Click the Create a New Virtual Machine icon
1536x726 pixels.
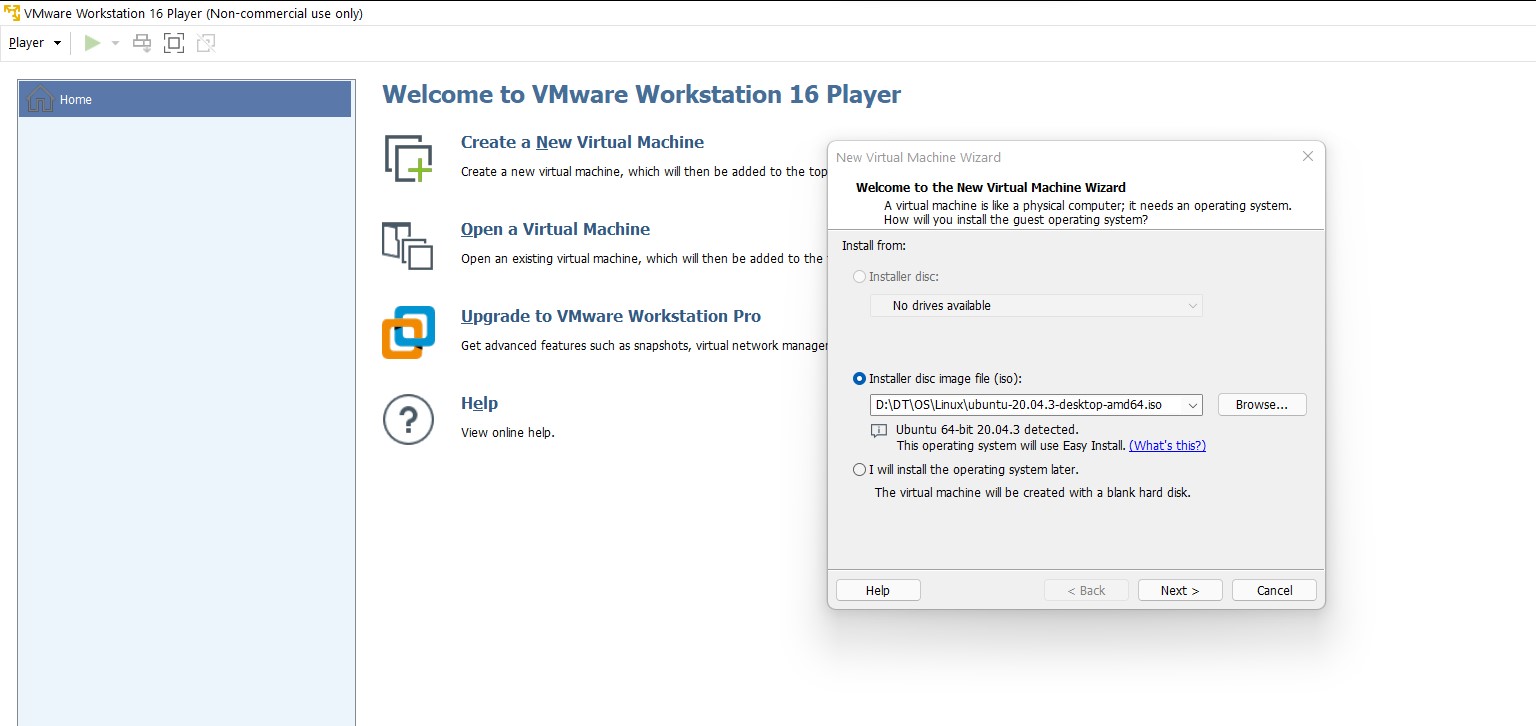pyautogui.click(x=408, y=158)
